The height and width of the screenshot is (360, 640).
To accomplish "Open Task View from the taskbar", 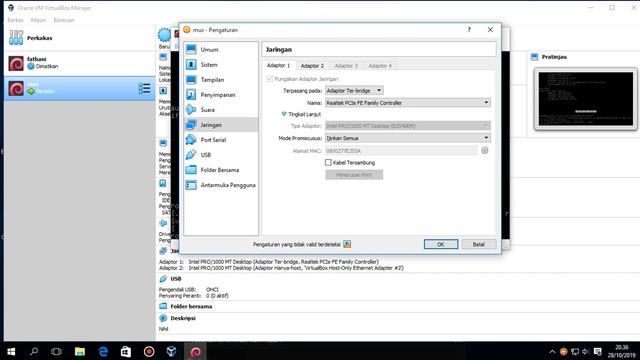I will pyautogui.click(x=56, y=351).
